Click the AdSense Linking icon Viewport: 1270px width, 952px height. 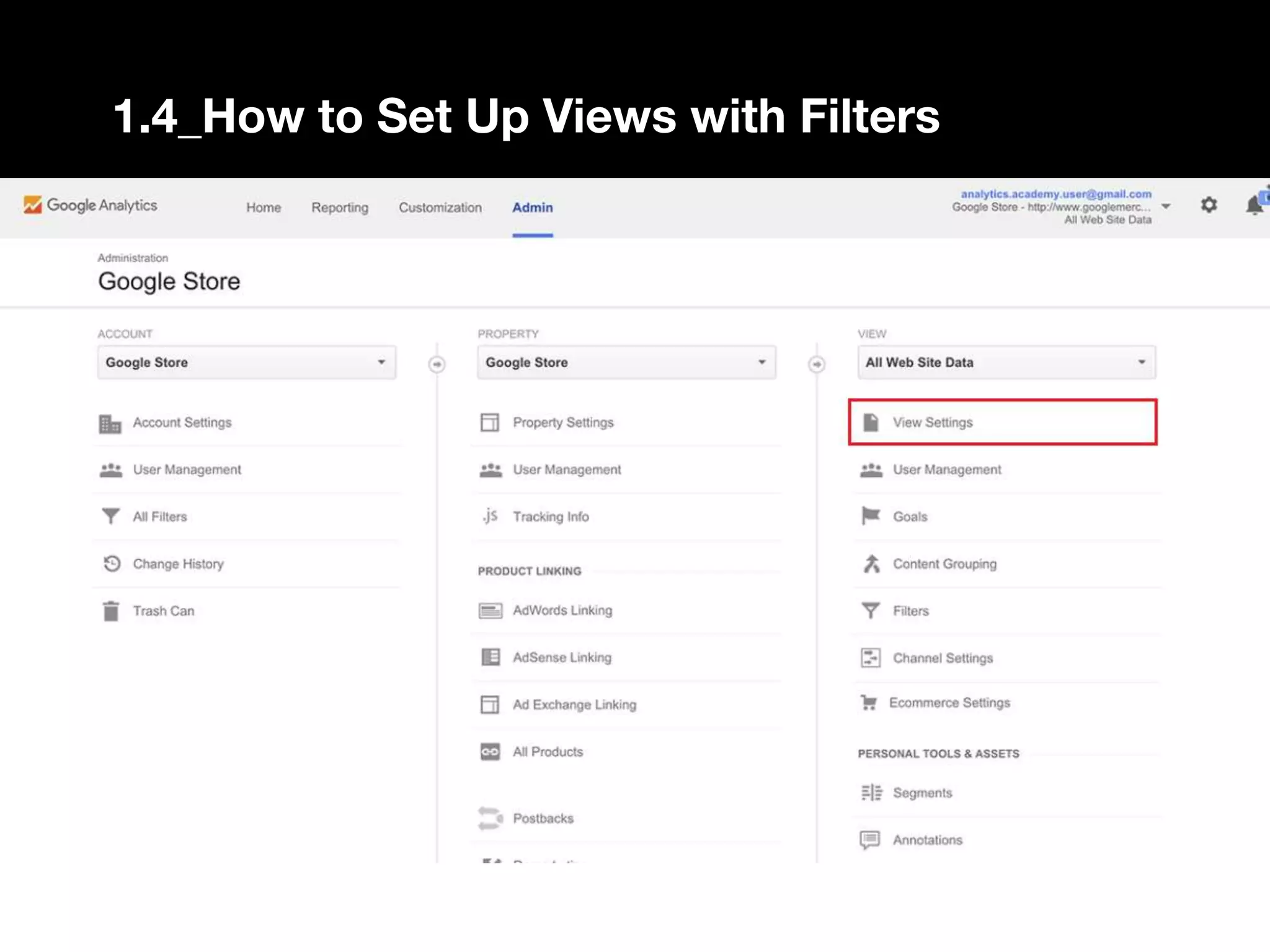tap(491, 657)
